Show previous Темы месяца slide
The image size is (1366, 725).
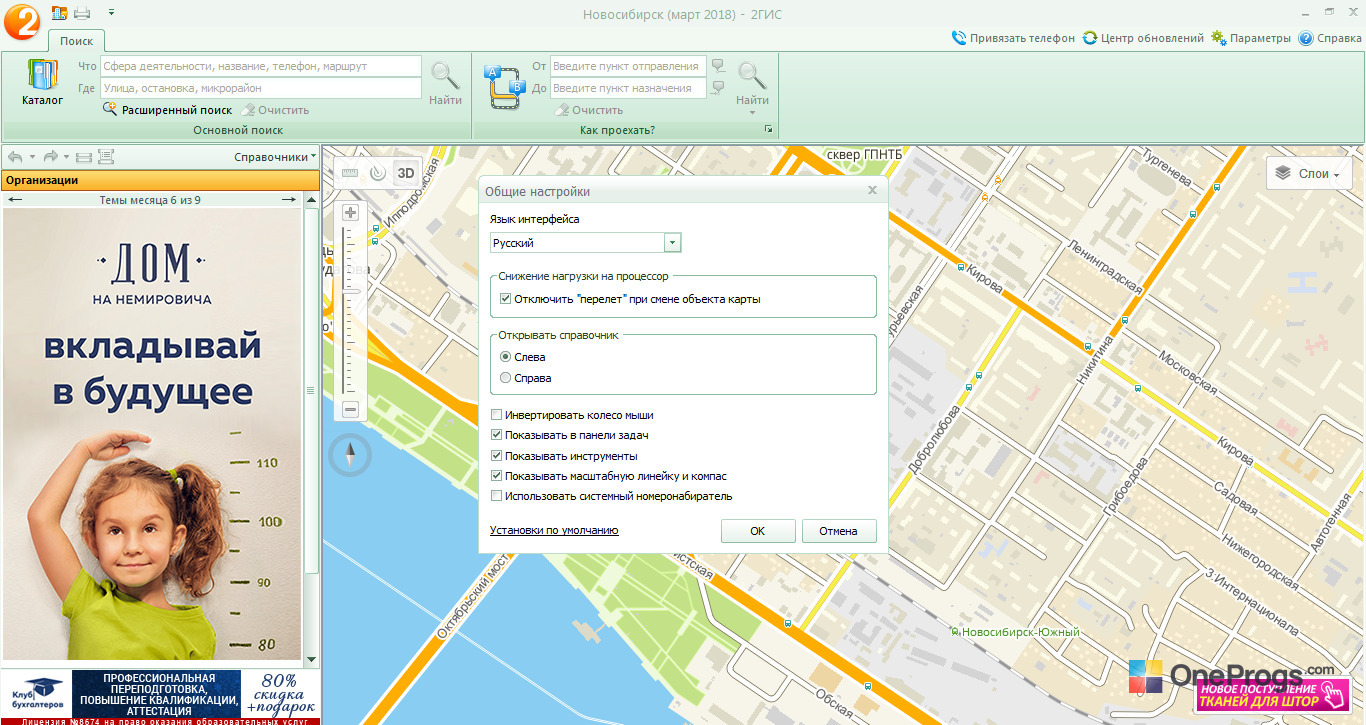point(14,200)
